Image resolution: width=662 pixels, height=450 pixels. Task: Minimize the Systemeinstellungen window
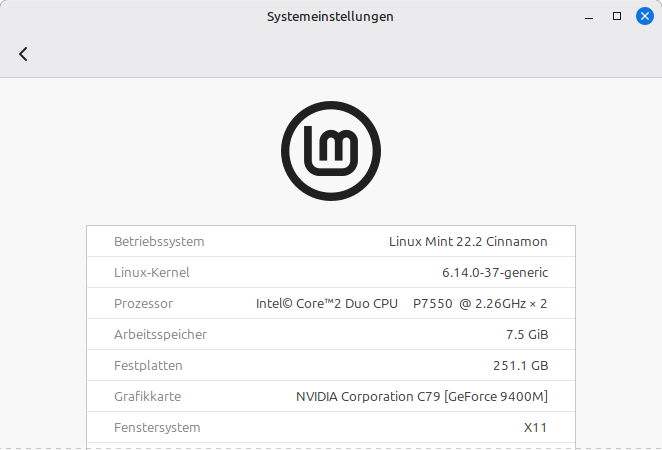589,16
